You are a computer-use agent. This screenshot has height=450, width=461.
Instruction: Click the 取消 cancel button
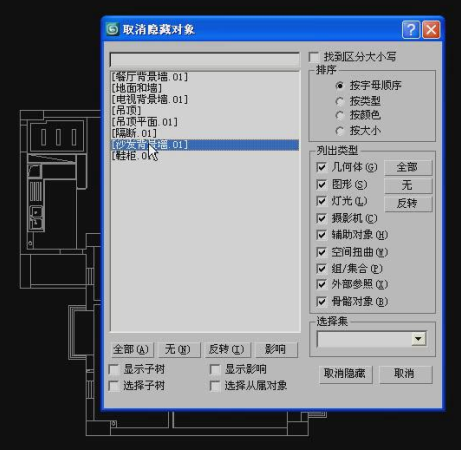click(405, 374)
